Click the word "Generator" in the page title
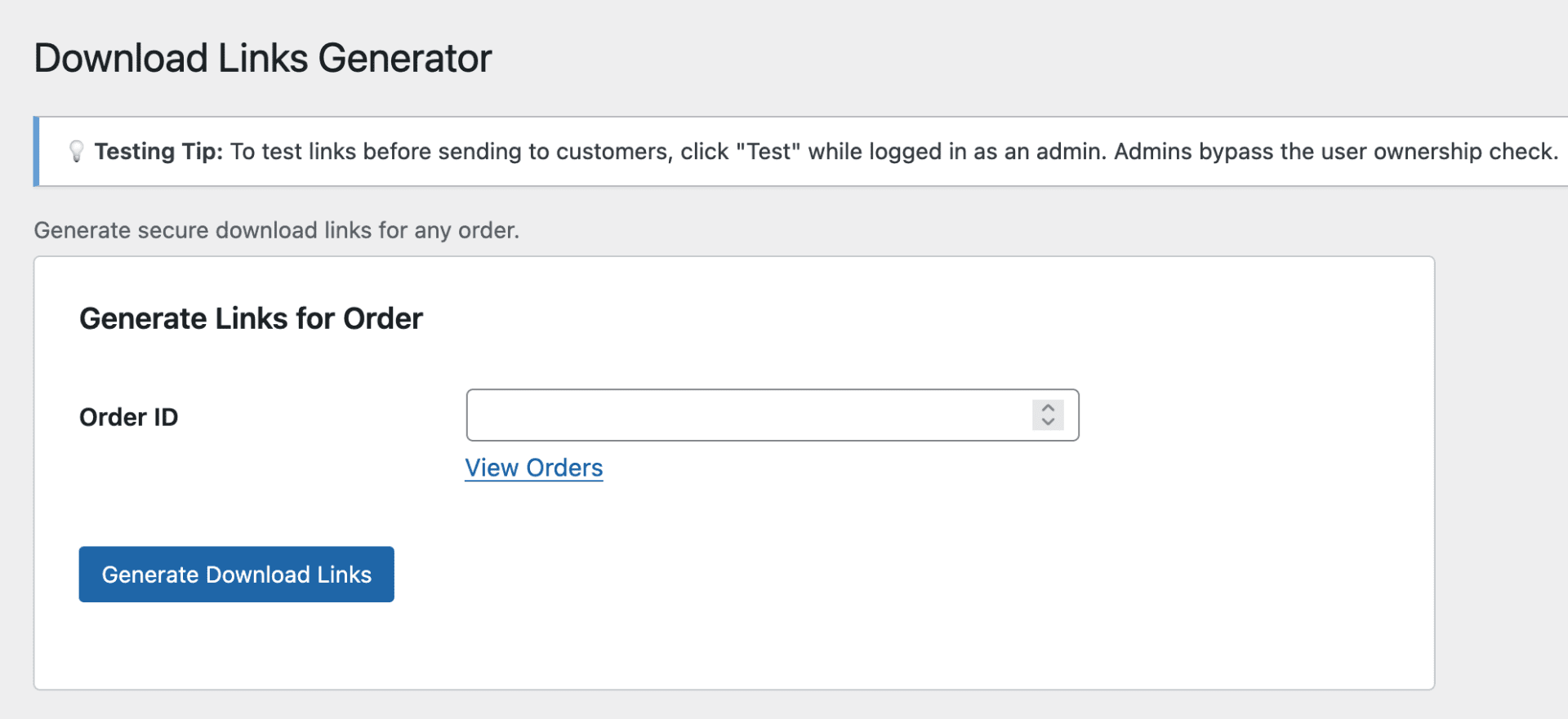This screenshot has width=1568, height=719. [x=404, y=59]
